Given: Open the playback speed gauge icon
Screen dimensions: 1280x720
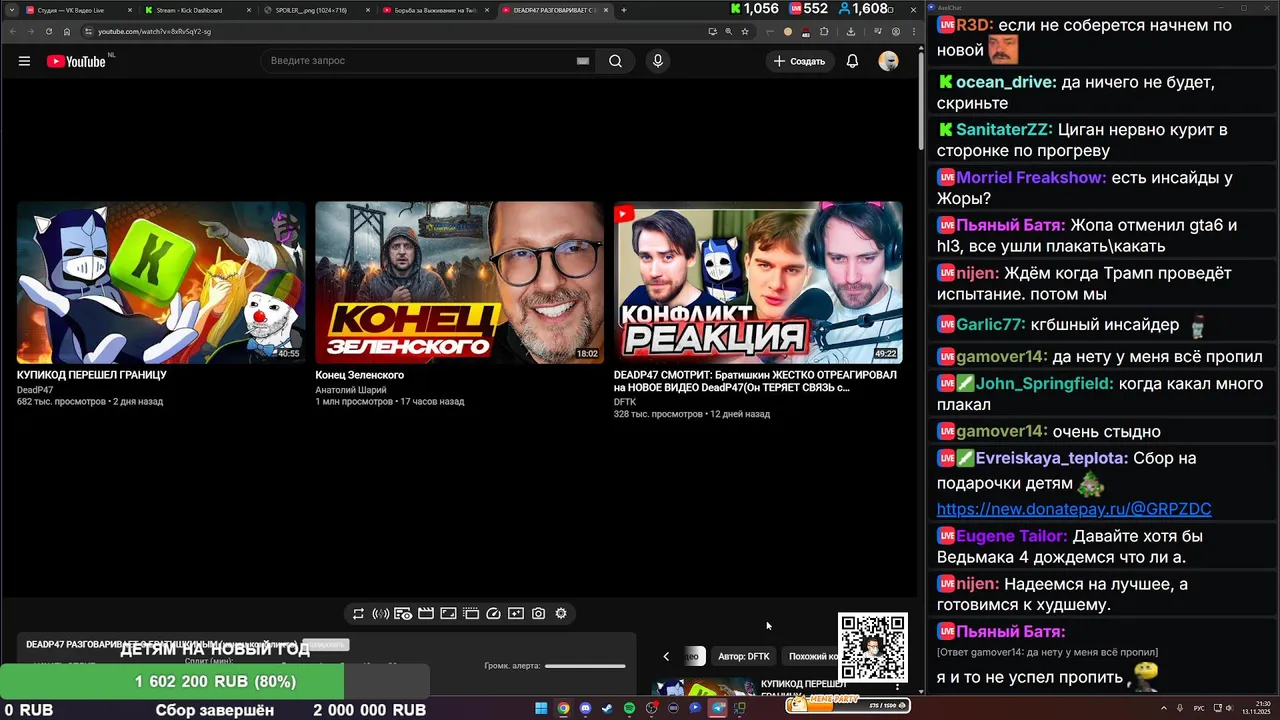Looking at the screenshot, I should click(493, 614).
